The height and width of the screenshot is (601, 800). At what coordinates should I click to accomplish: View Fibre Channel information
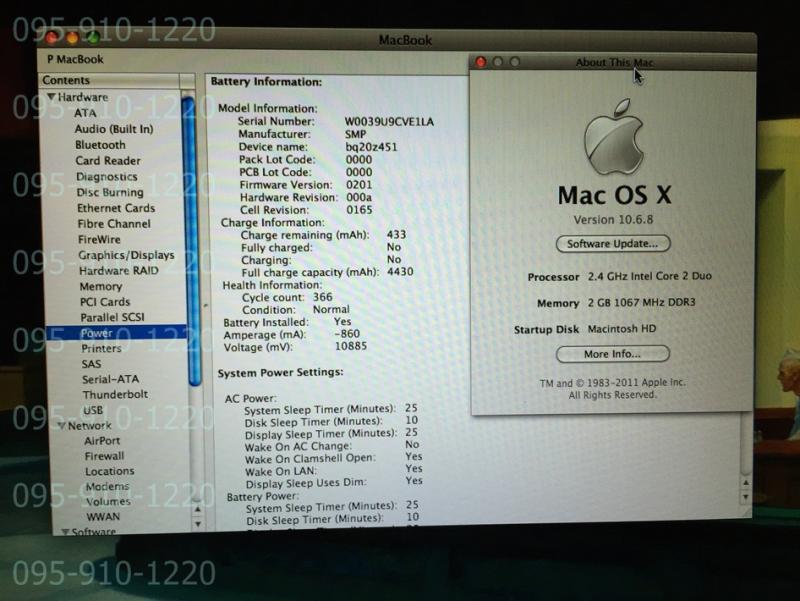coord(114,224)
